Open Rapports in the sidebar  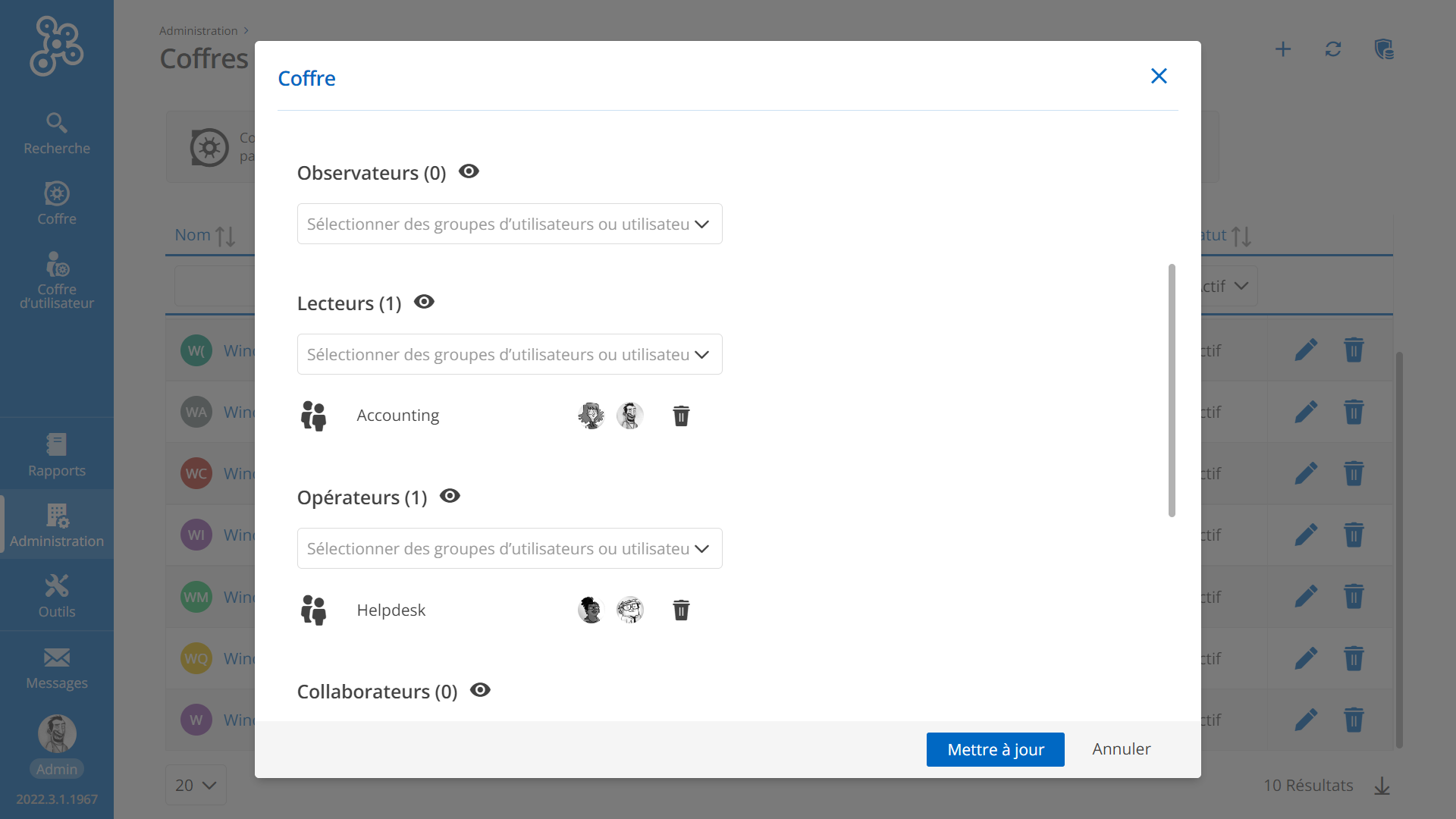click(x=57, y=455)
